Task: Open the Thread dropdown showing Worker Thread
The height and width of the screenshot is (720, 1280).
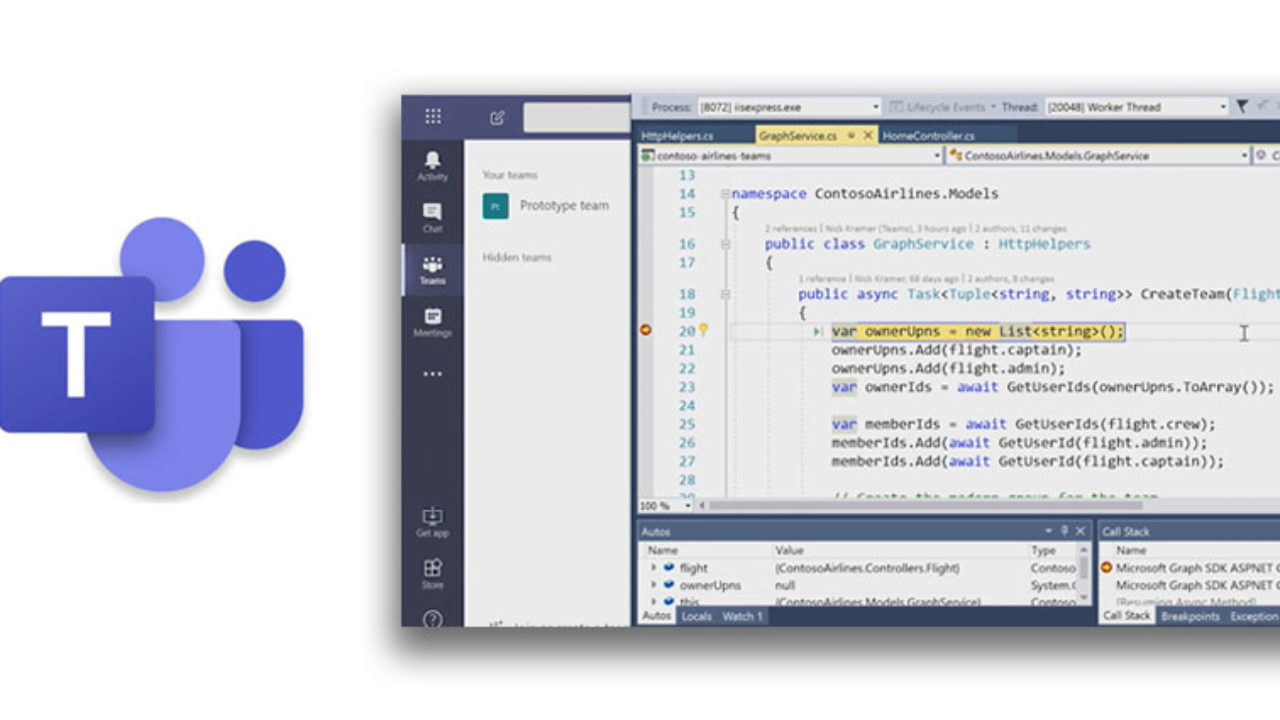Action: pyautogui.click(x=1137, y=106)
